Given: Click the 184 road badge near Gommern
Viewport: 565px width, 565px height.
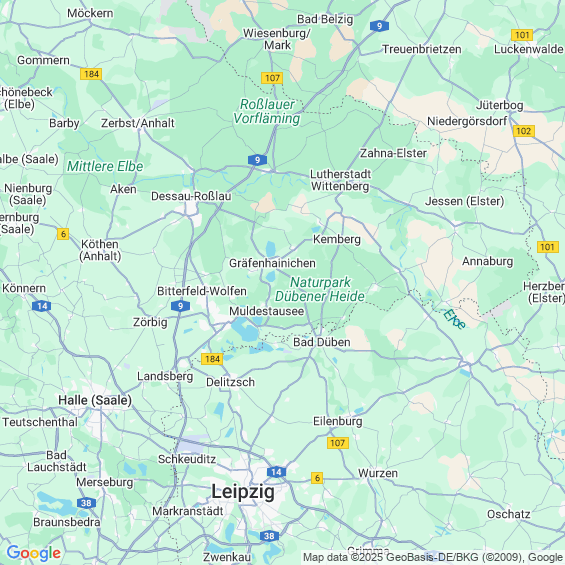Looking at the screenshot, I should point(91,74).
